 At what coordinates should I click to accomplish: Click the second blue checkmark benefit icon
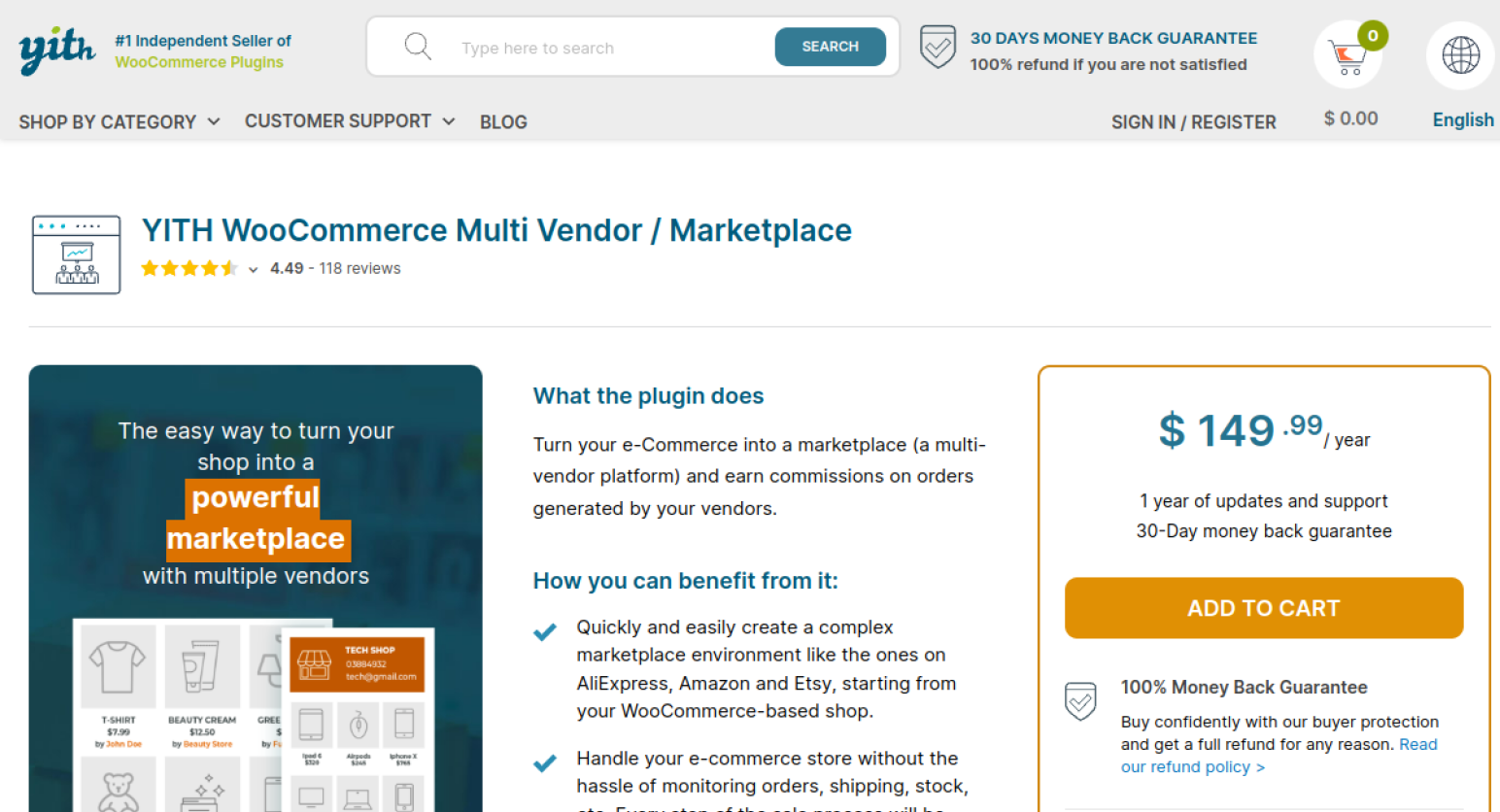[545, 762]
